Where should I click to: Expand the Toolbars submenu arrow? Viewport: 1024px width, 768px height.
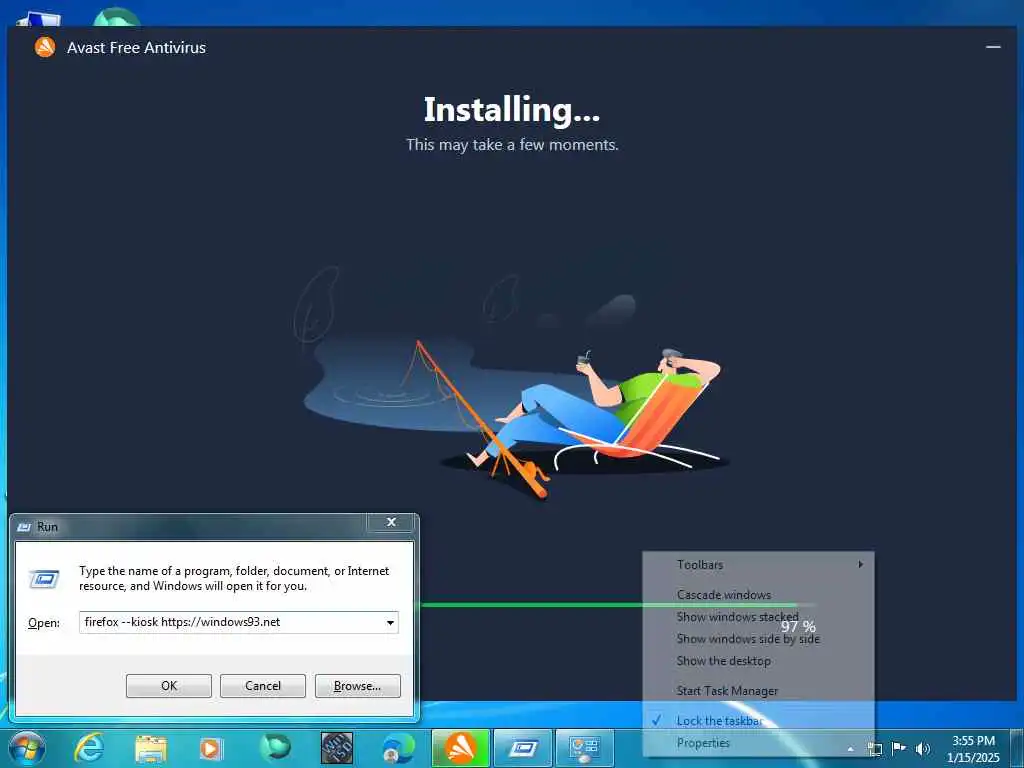click(861, 564)
